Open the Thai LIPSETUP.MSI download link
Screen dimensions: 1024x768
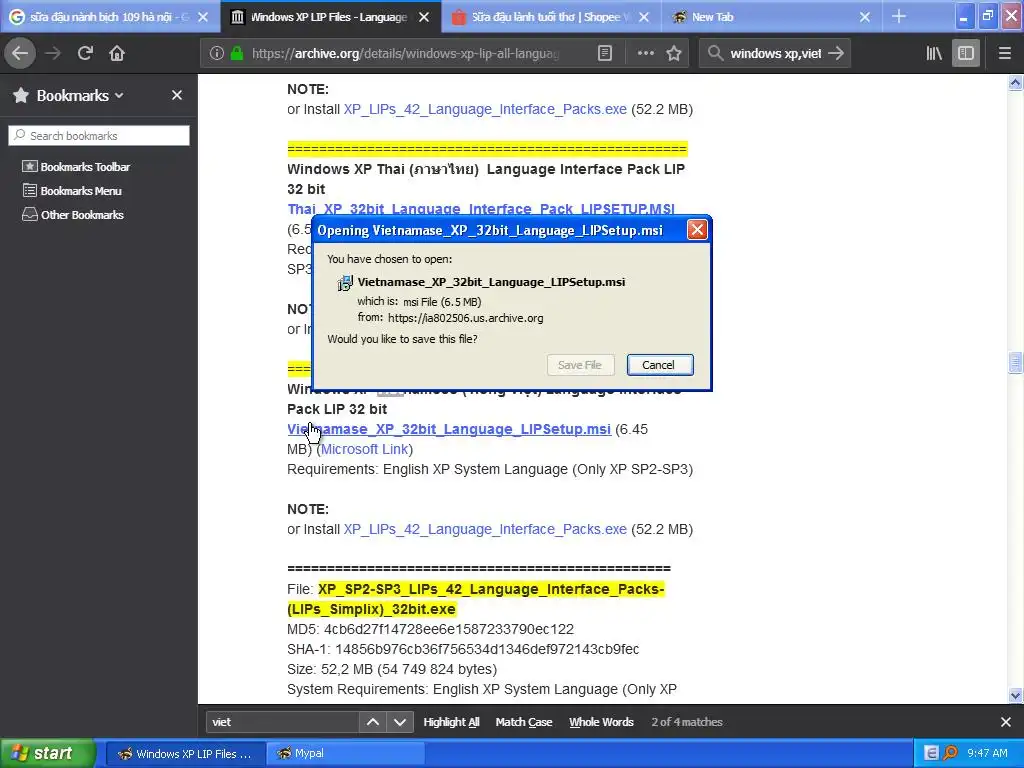(481, 209)
